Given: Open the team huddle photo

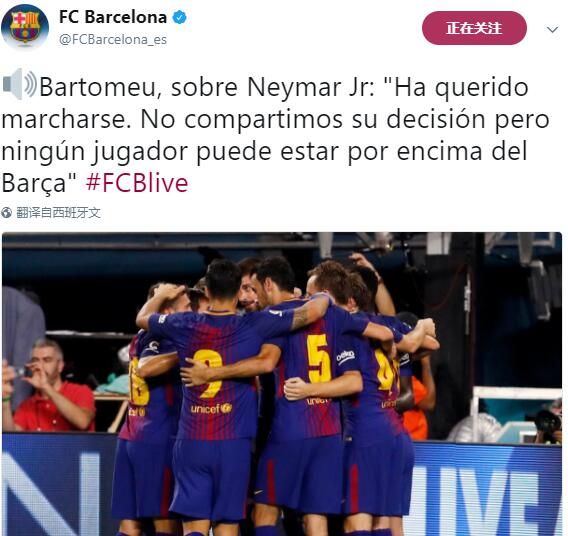Looking at the screenshot, I should click(x=282, y=384).
